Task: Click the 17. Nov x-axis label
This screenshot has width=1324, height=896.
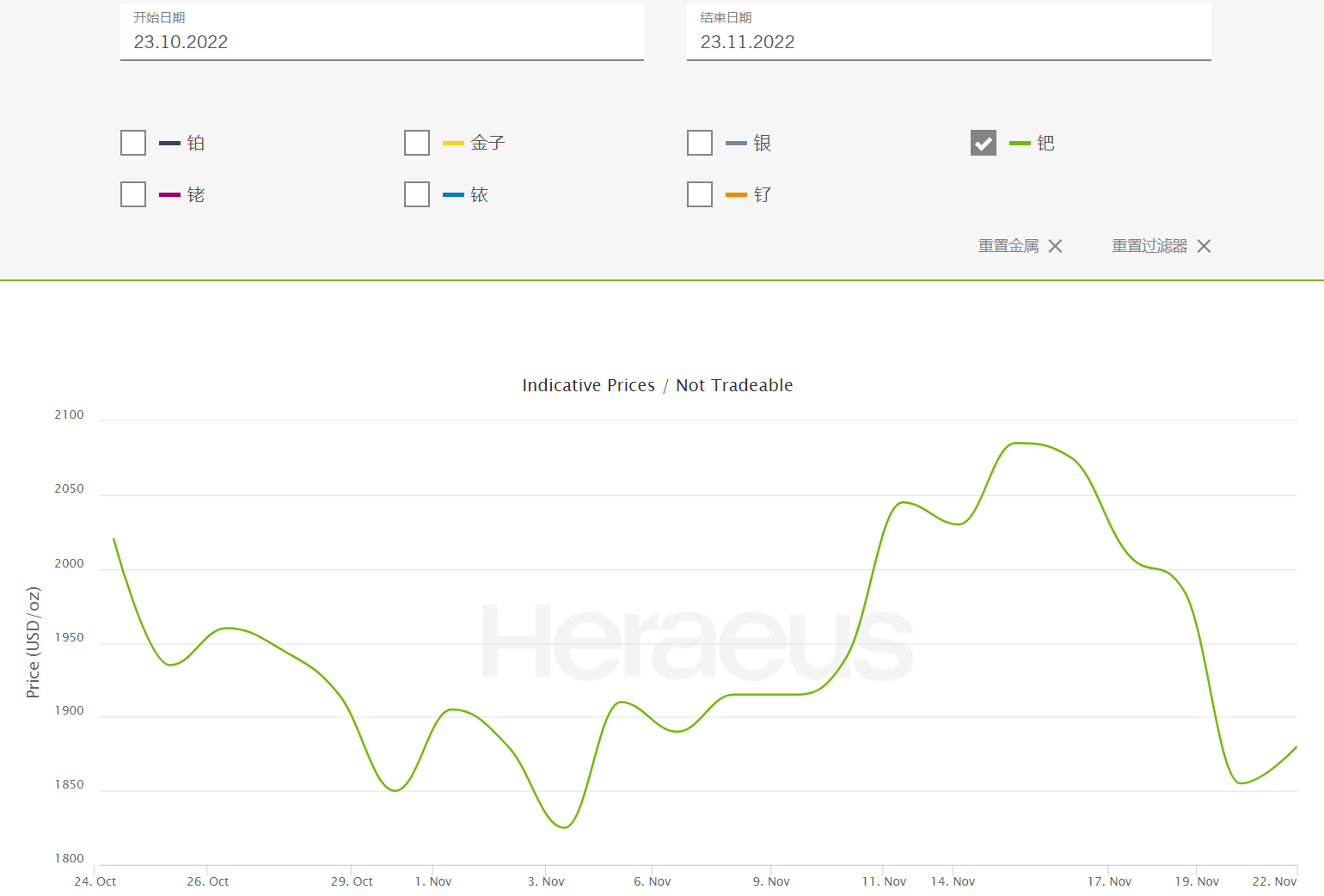Action: [1110, 881]
